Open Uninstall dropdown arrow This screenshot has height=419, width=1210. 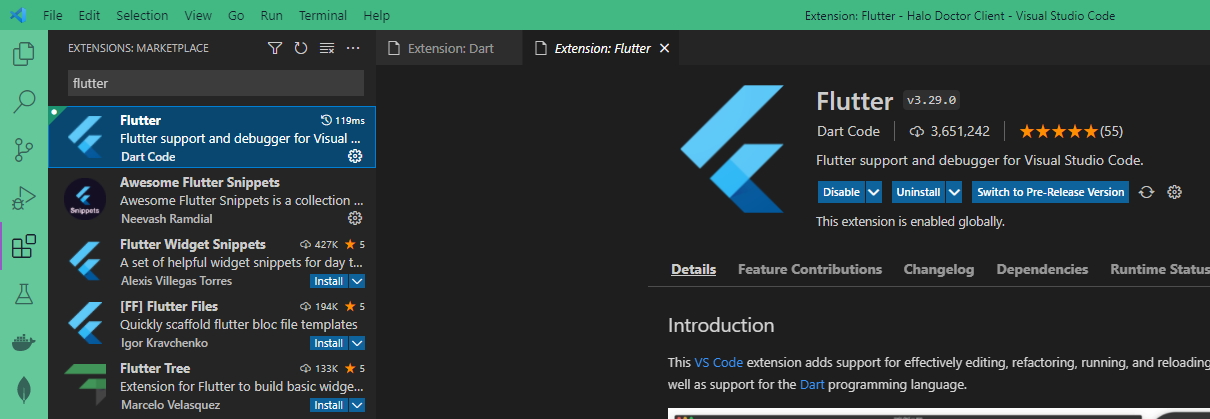(954, 192)
